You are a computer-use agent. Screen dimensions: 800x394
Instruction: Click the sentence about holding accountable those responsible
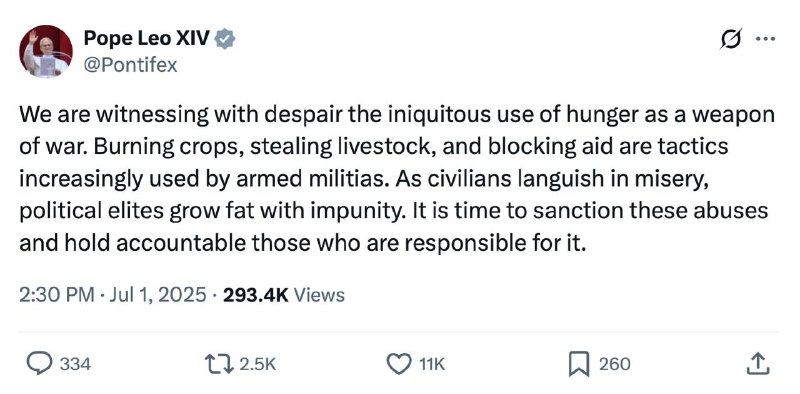(x=393, y=227)
